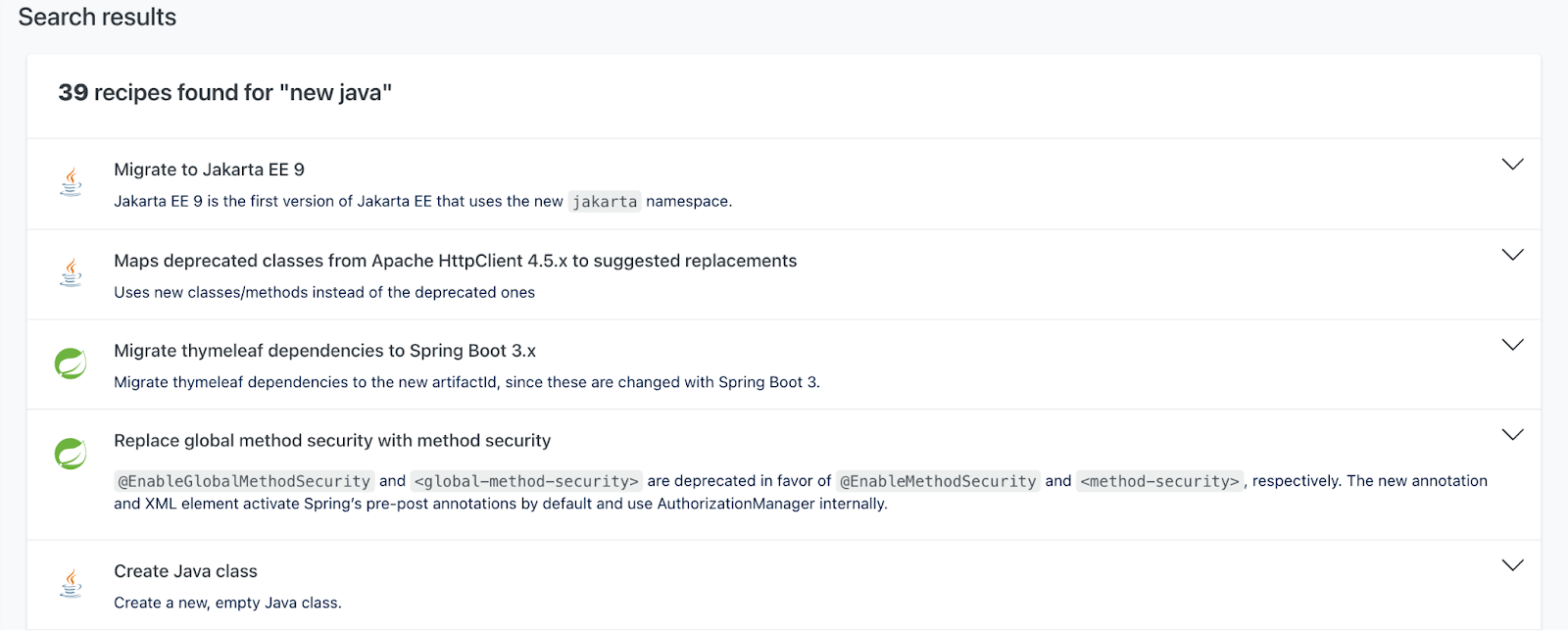Image resolution: width=1568 pixels, height=631 pixels.
Task: Click the Search results heading
Action: point(97,18)
